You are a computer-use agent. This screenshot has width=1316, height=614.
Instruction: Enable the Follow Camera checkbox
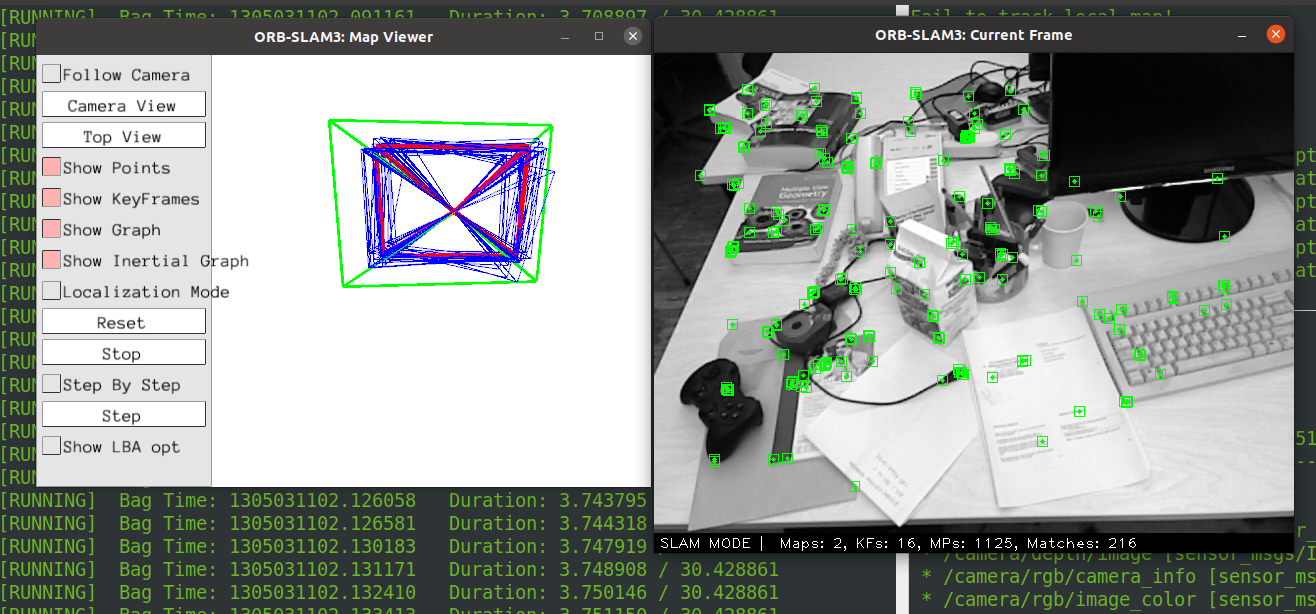click(x=51, y=72)
